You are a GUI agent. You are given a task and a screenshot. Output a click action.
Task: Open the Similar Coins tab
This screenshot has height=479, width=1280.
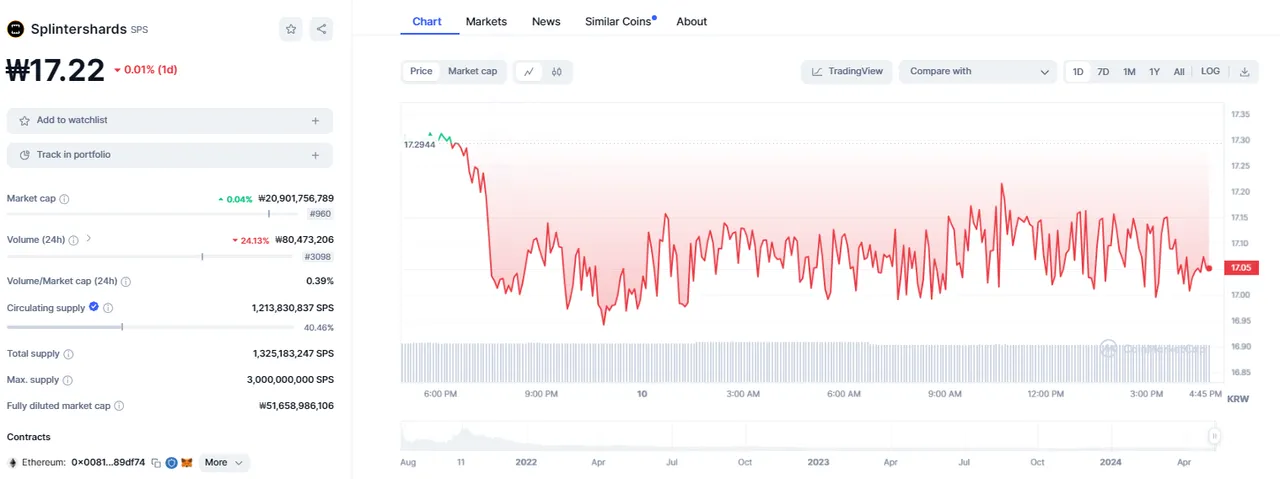[x=619, y=21]
